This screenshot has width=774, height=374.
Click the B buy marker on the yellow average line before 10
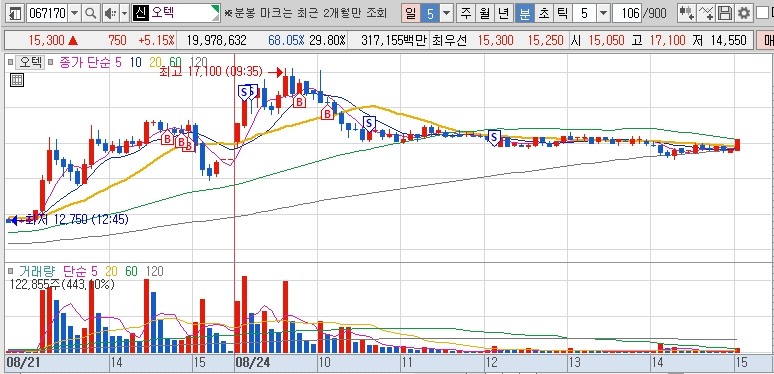tap(327, 113)
